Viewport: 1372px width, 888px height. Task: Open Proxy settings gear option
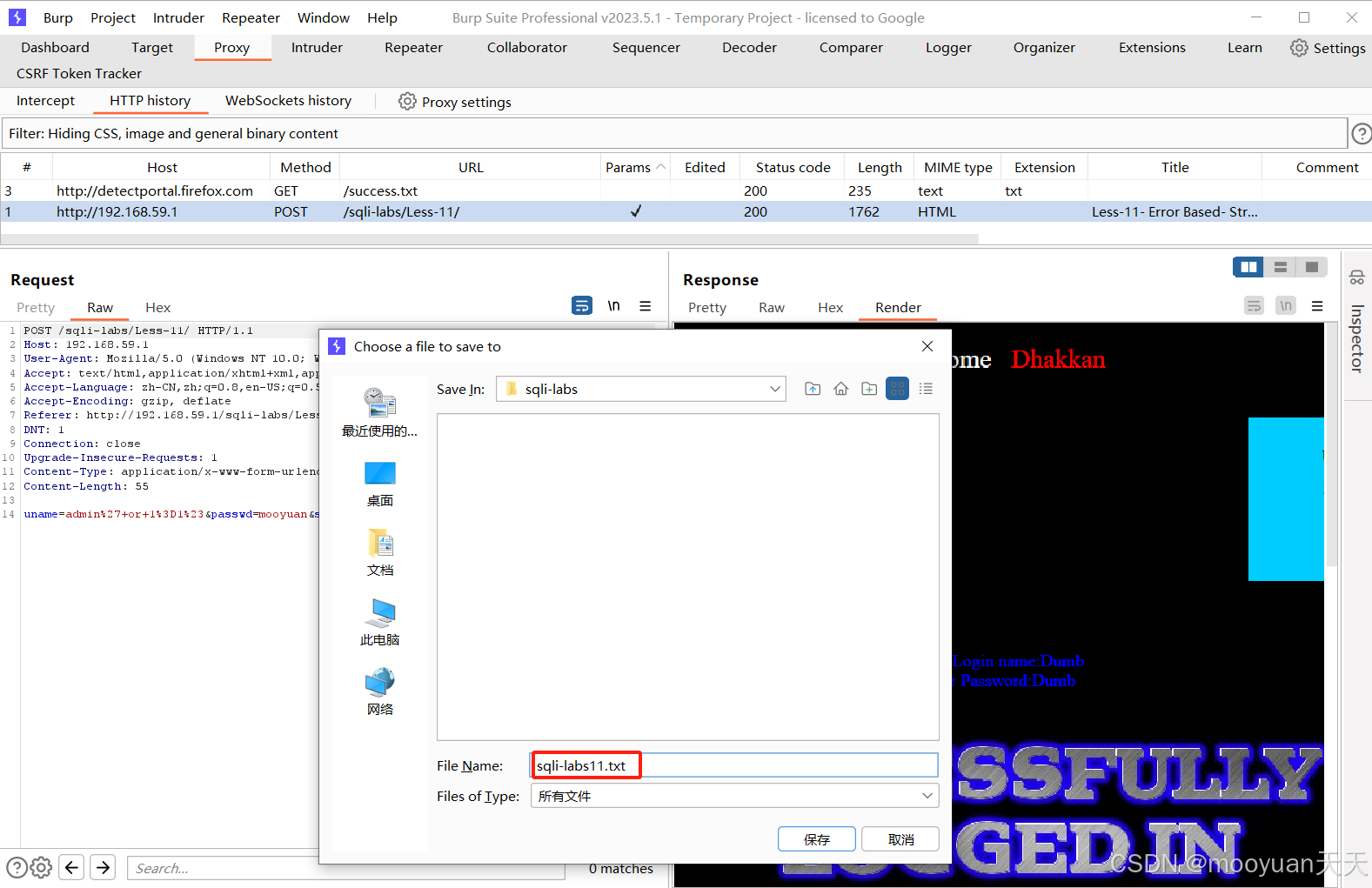pos(454,102)
